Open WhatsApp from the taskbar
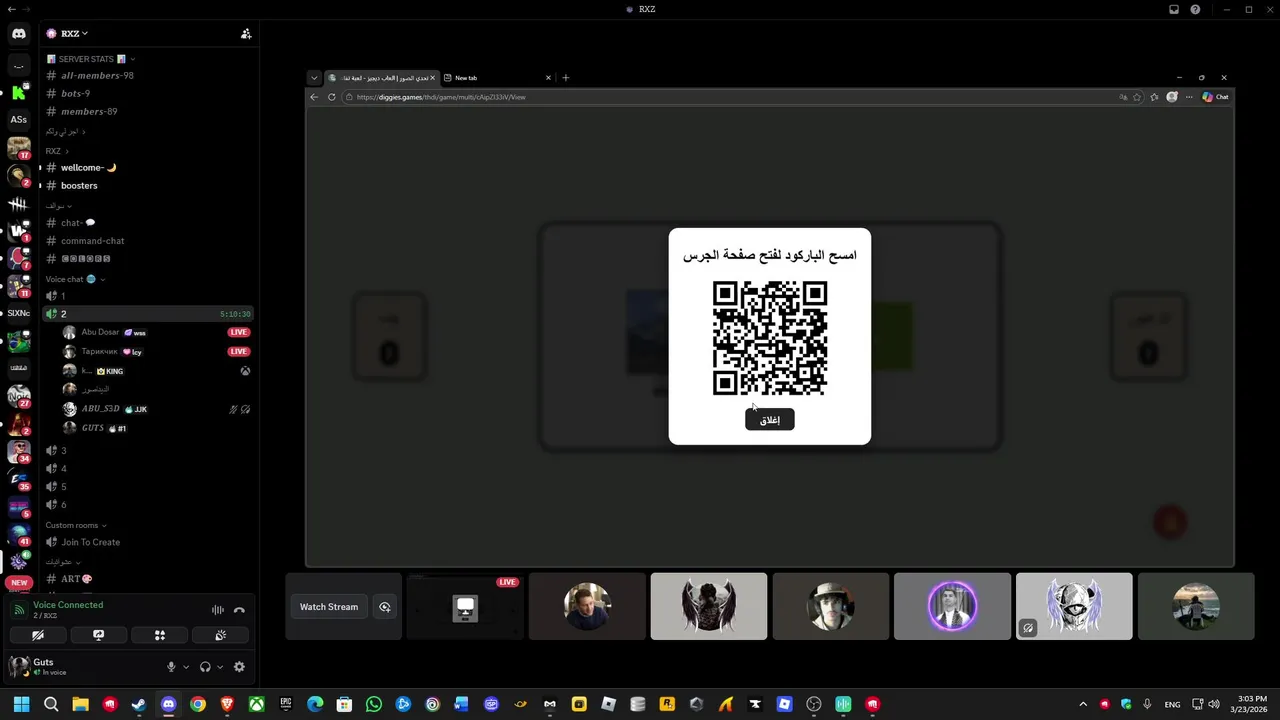Viewport: 1280px width, 720px height. (x=374, y=704)
